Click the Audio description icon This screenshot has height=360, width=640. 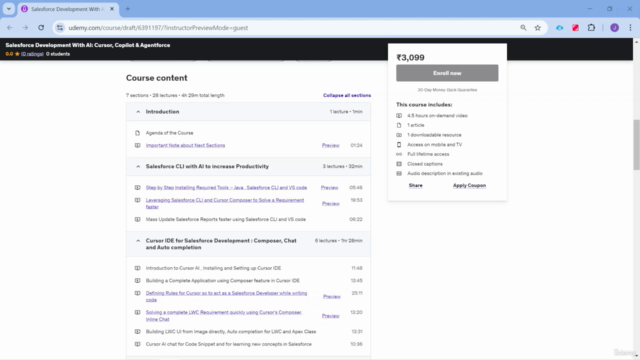point(399,173)
